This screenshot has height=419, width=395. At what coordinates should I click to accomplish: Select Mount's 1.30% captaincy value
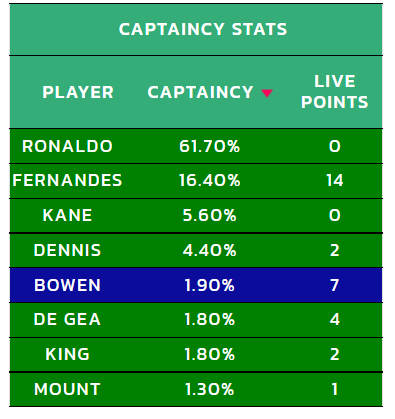coord(209,389)
